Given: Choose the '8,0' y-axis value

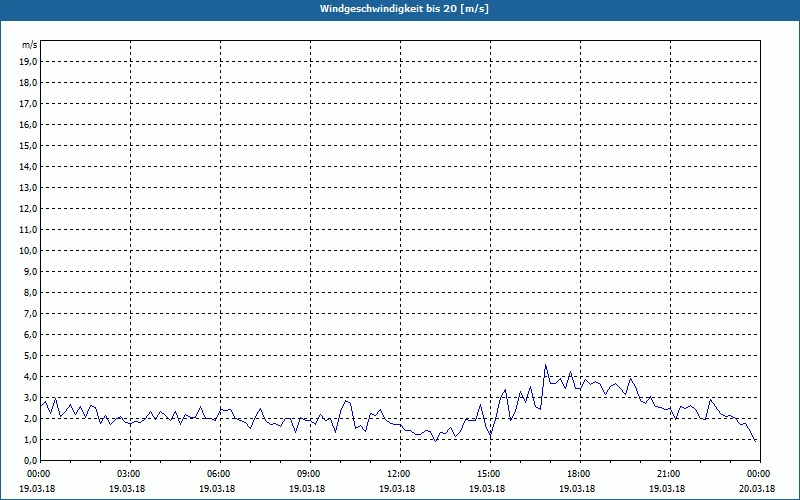Looking at the screenshot, I should click(30, 292).
